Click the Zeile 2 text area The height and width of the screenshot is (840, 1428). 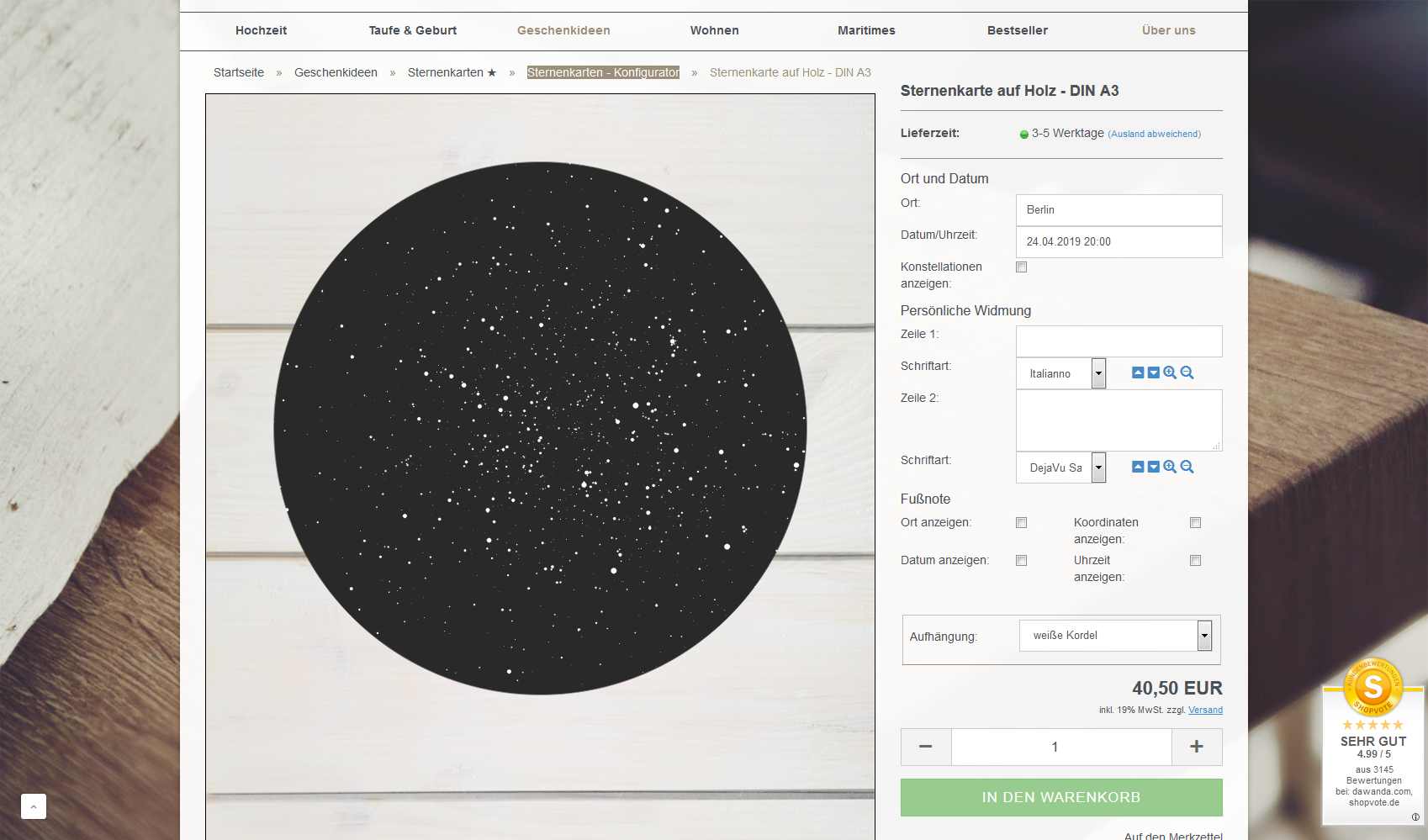[x=1119, y=420]
